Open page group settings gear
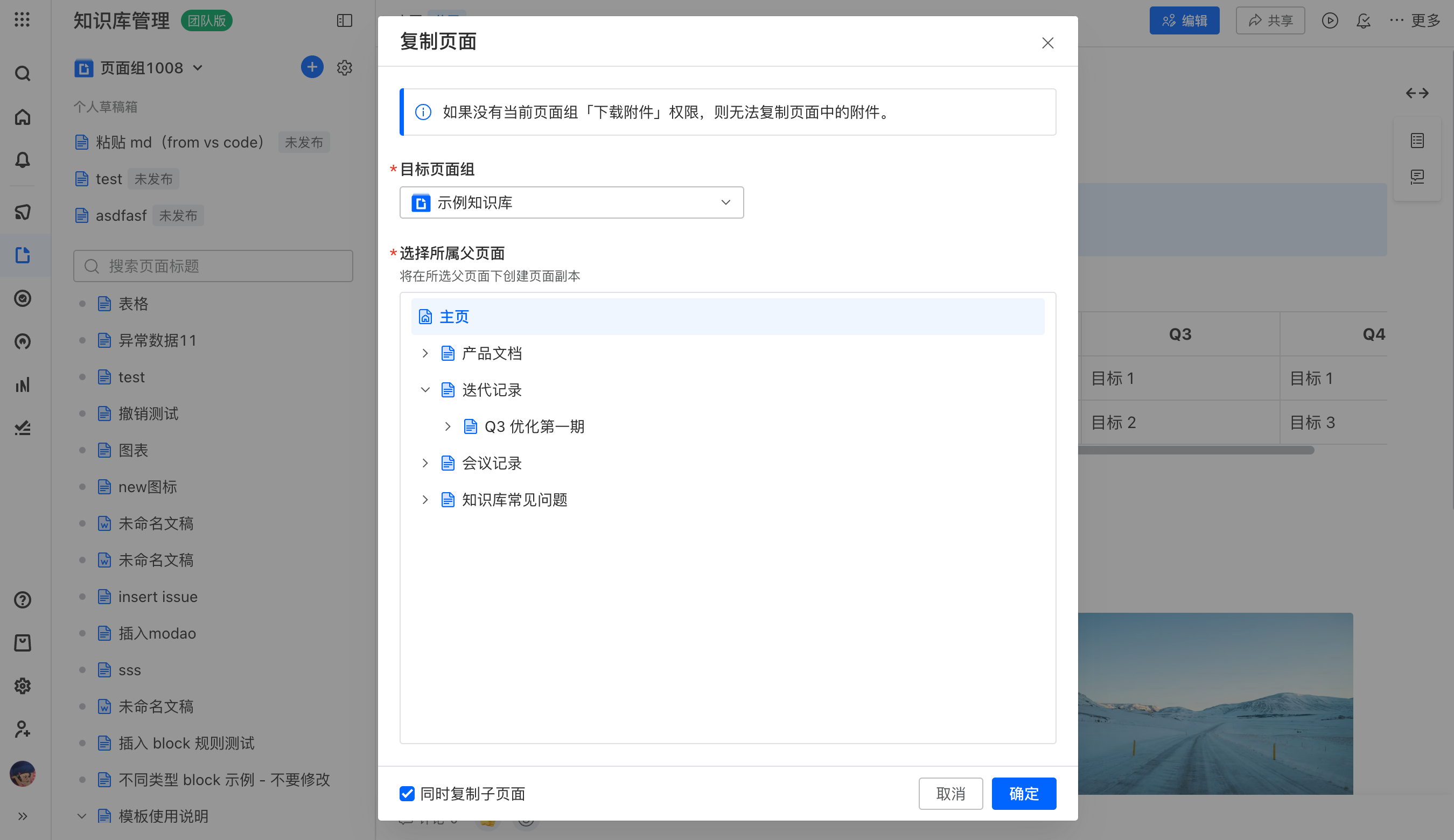This screenshot has width=1454, height=840. pyautogui.click(x=345, y=67)
